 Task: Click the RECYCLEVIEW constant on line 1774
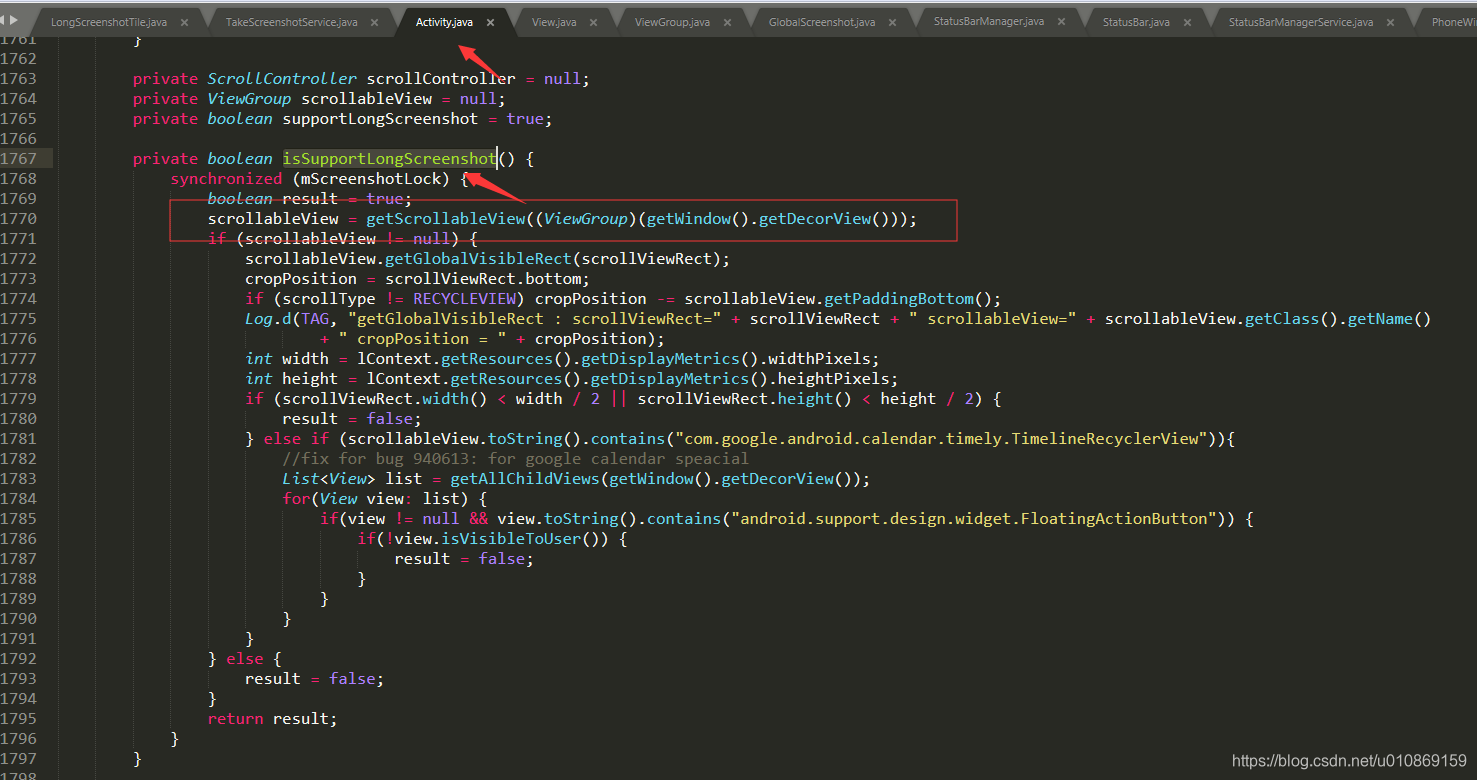pyautogui.click(x=464, y=299)
